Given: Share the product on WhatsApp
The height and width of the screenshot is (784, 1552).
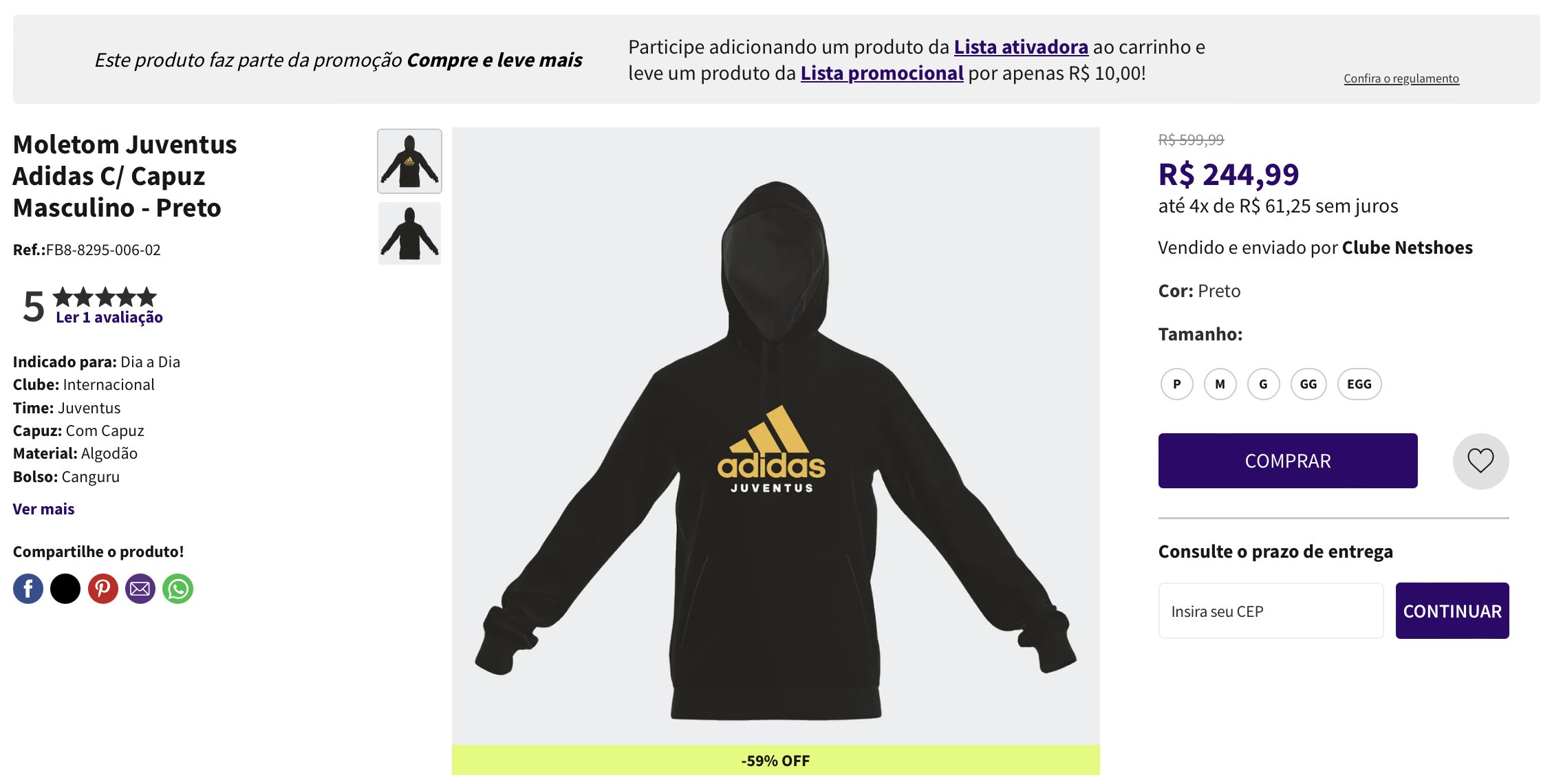Looking at the screenshot, I should pyautogui.click(x=178, y=589).
